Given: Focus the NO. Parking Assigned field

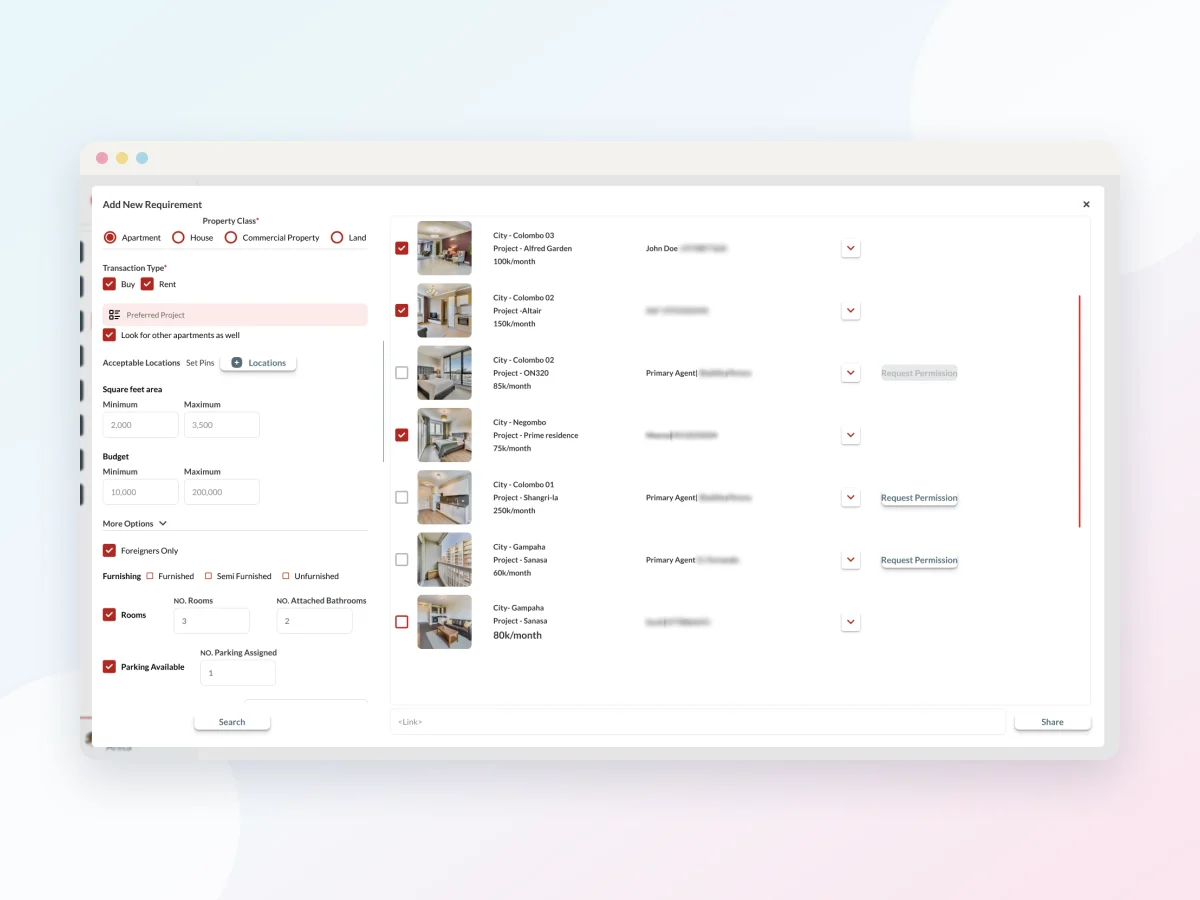Looking at the screenshot, I should (x=238, y=673).
